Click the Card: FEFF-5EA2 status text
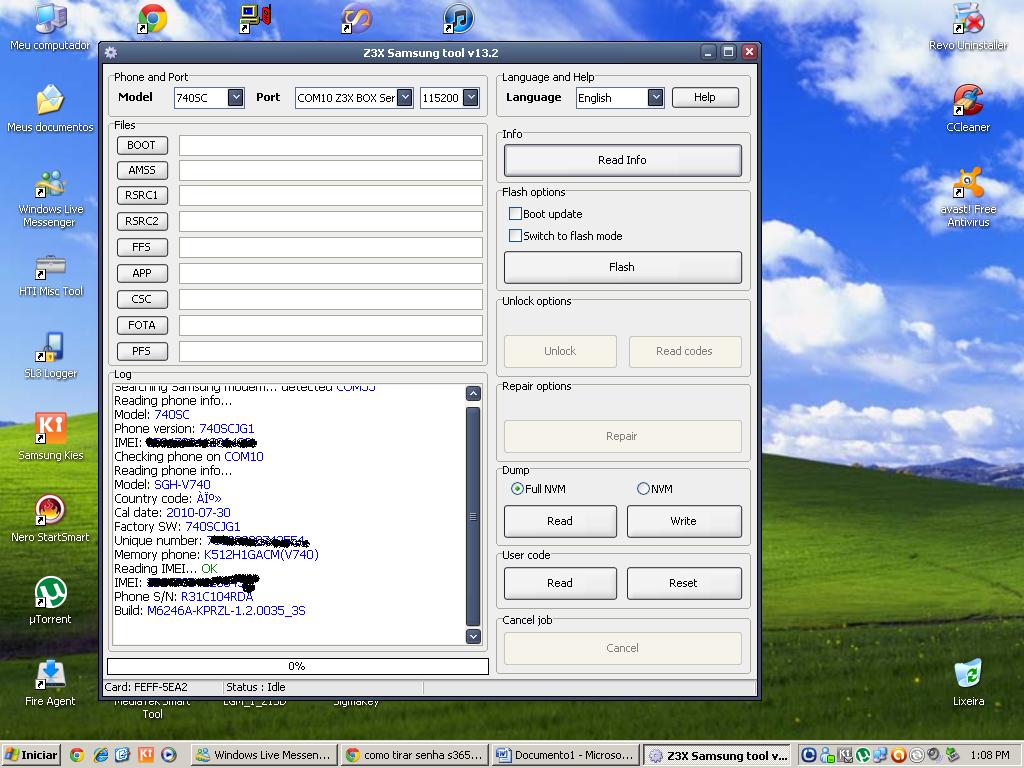 click(146, 687)
